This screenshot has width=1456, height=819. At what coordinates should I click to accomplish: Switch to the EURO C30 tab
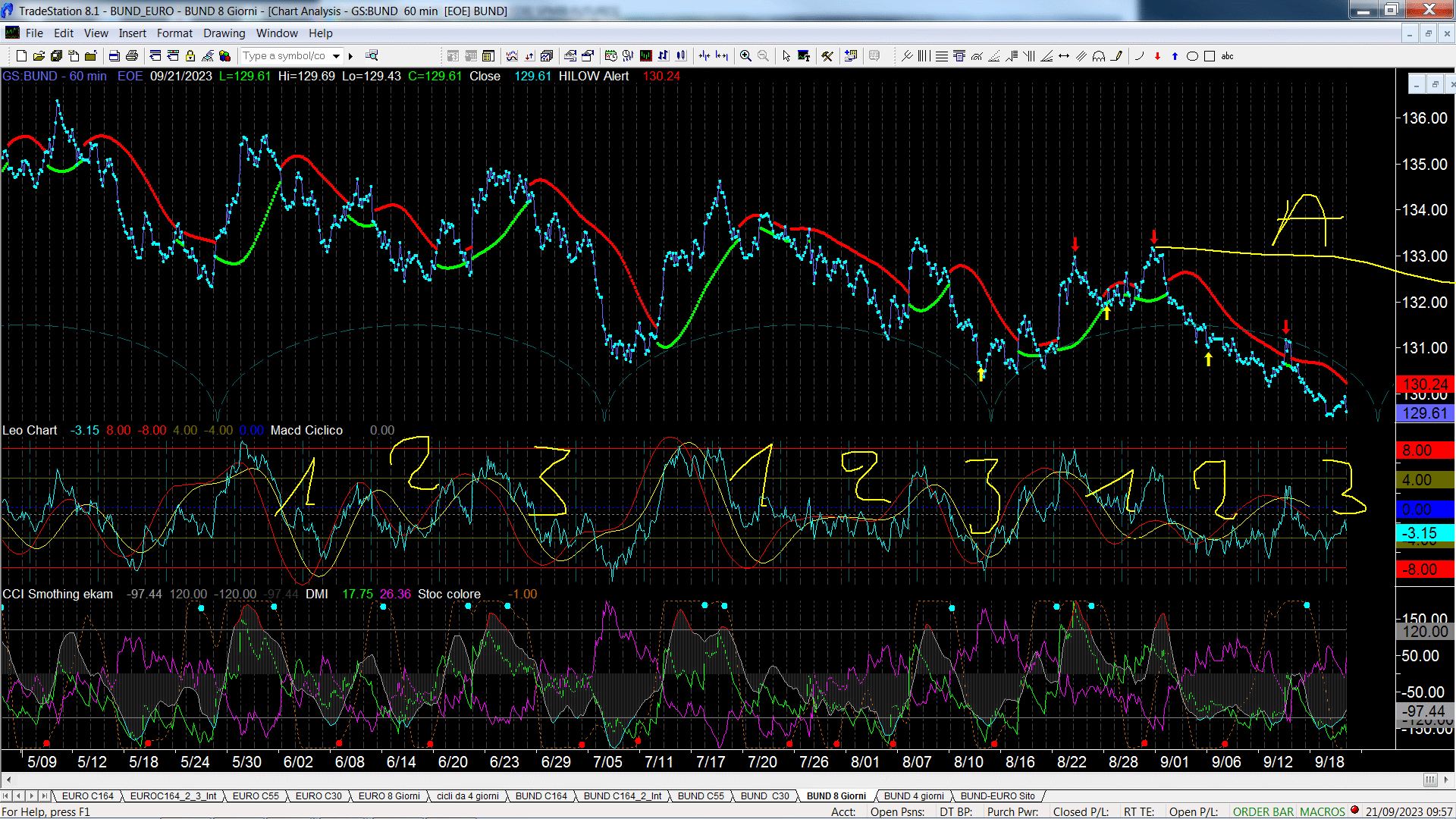point(318,796)
